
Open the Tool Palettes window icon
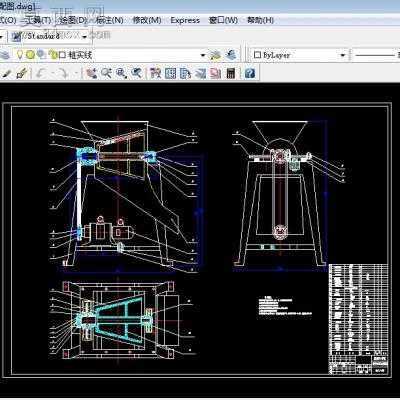[185, 73]
